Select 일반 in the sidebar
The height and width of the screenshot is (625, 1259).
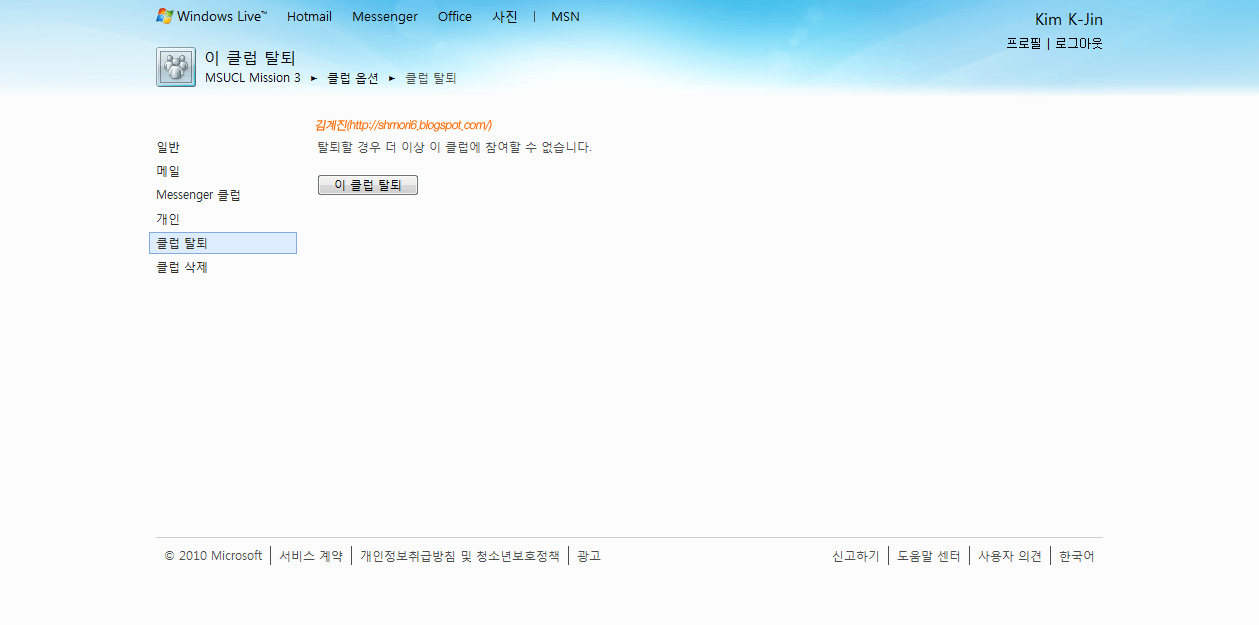pyautogui.click(x=168, y=147)
